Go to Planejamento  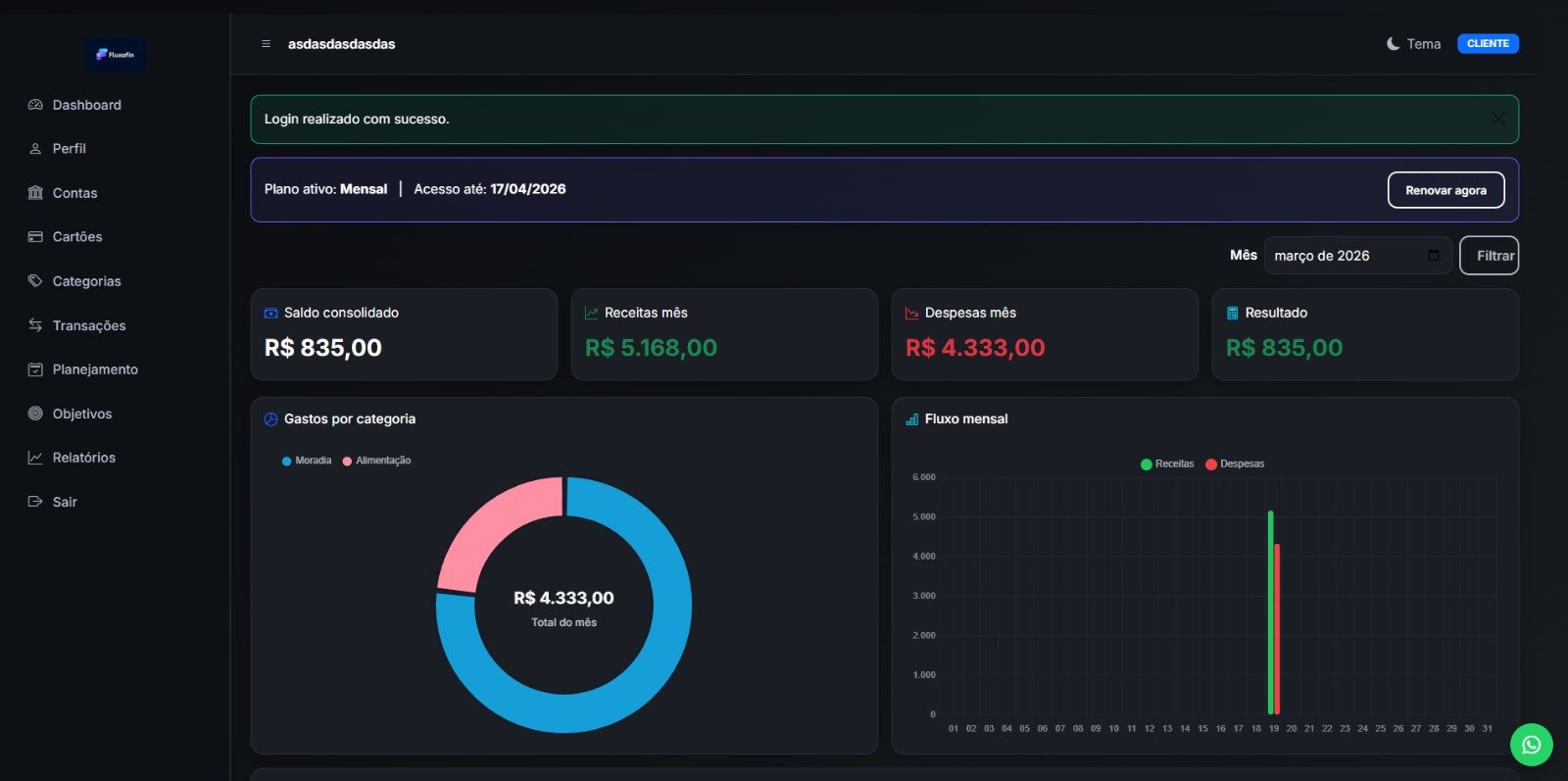tap(95, 369)
